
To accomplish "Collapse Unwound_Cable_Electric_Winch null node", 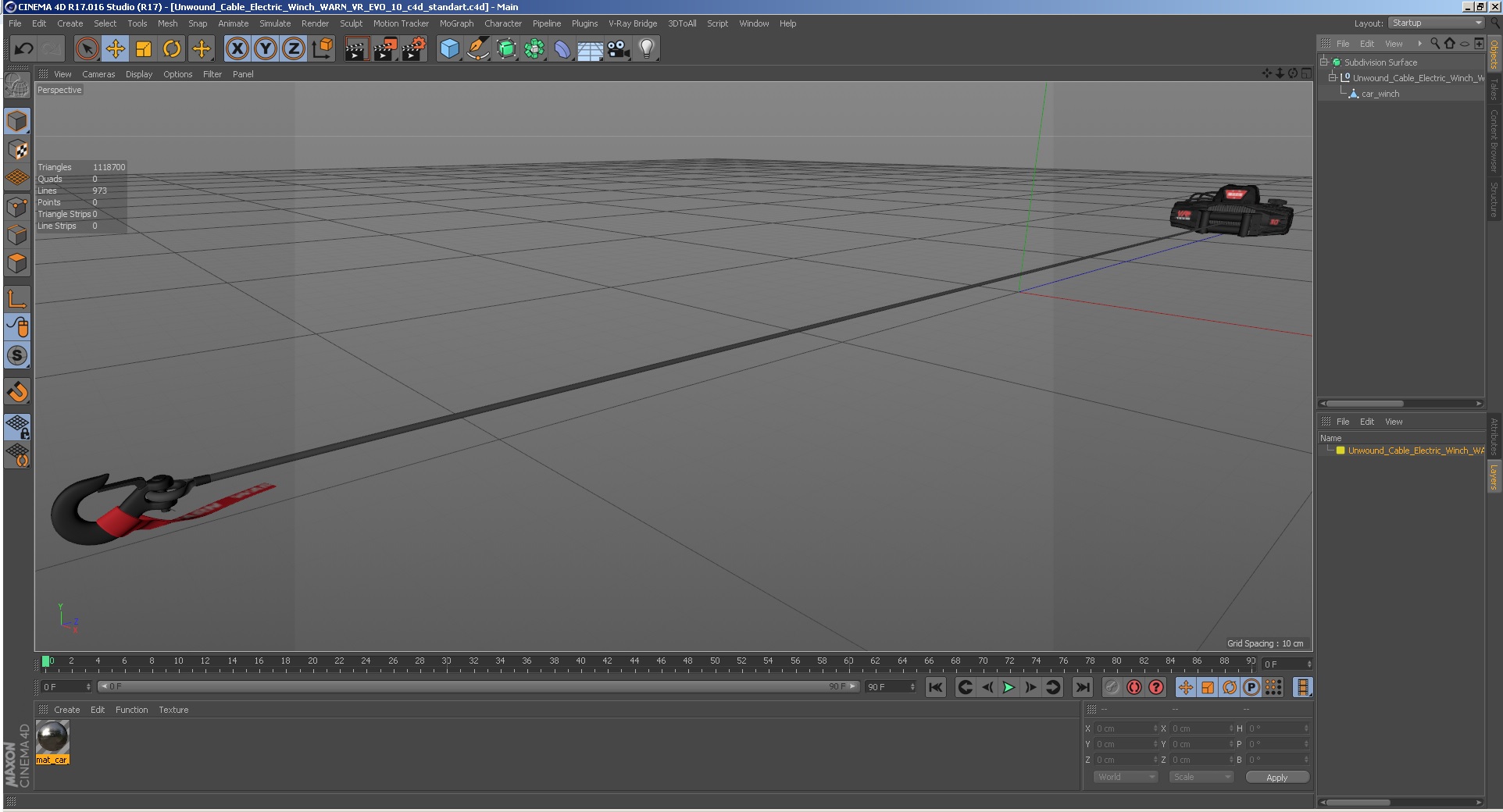I will pos(1333,77).
